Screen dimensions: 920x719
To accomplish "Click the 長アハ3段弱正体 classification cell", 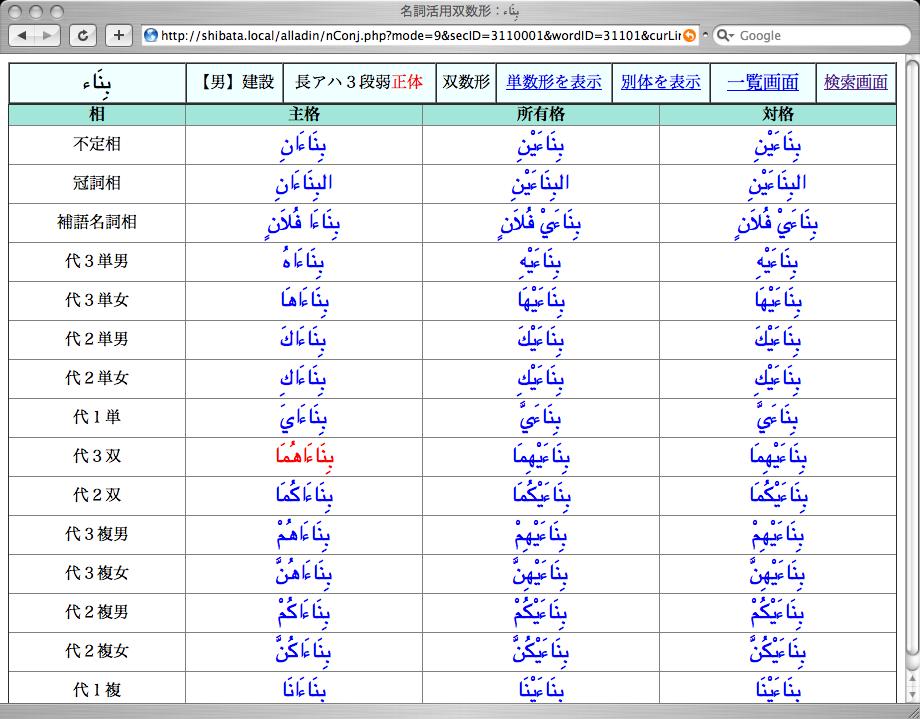I will [359, 82].
